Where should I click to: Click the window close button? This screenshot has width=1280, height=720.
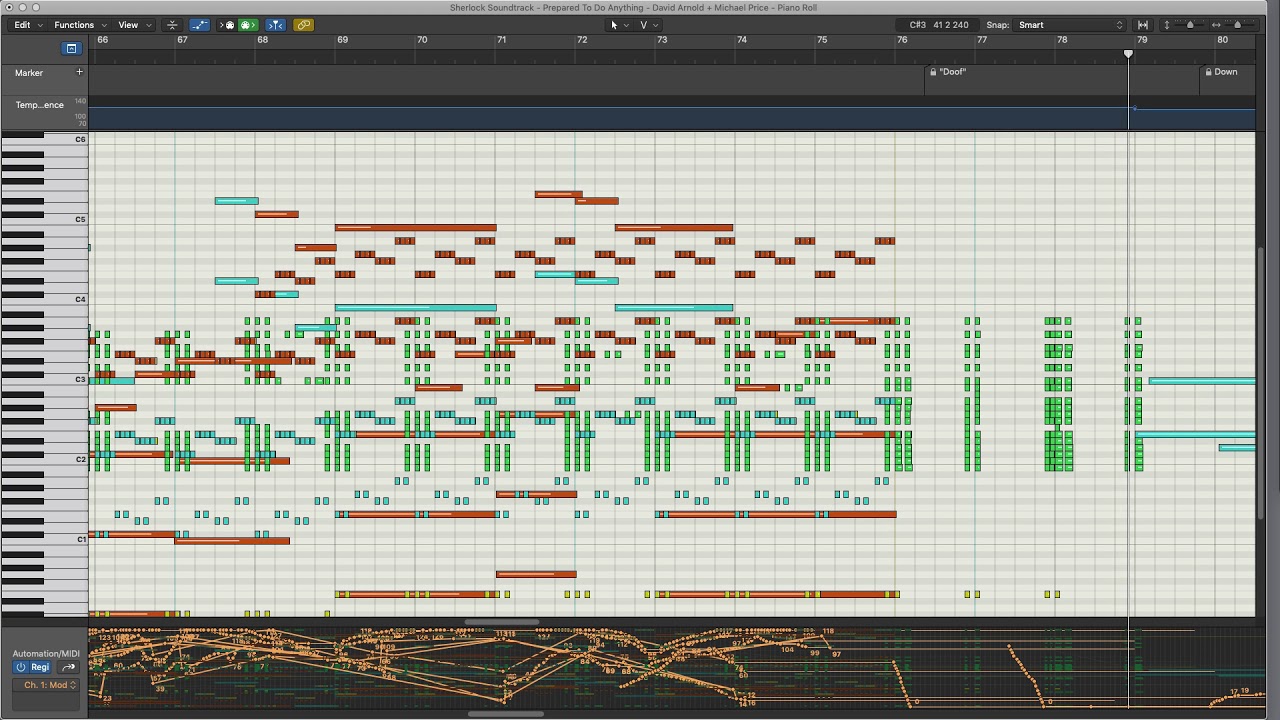[x=8, y=8]
